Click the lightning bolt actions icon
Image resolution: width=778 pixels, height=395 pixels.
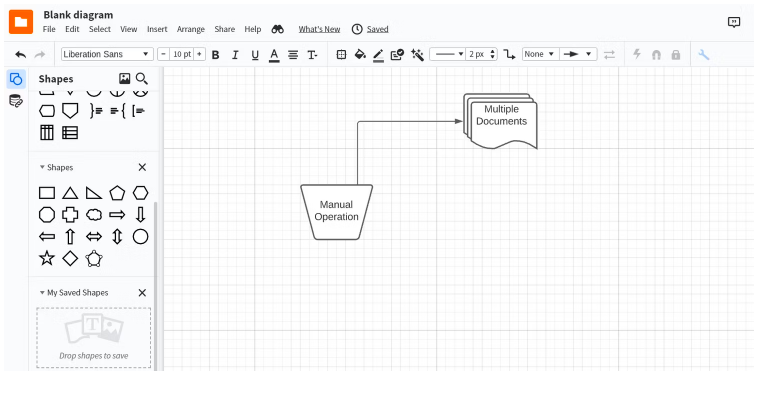(637, 54)
